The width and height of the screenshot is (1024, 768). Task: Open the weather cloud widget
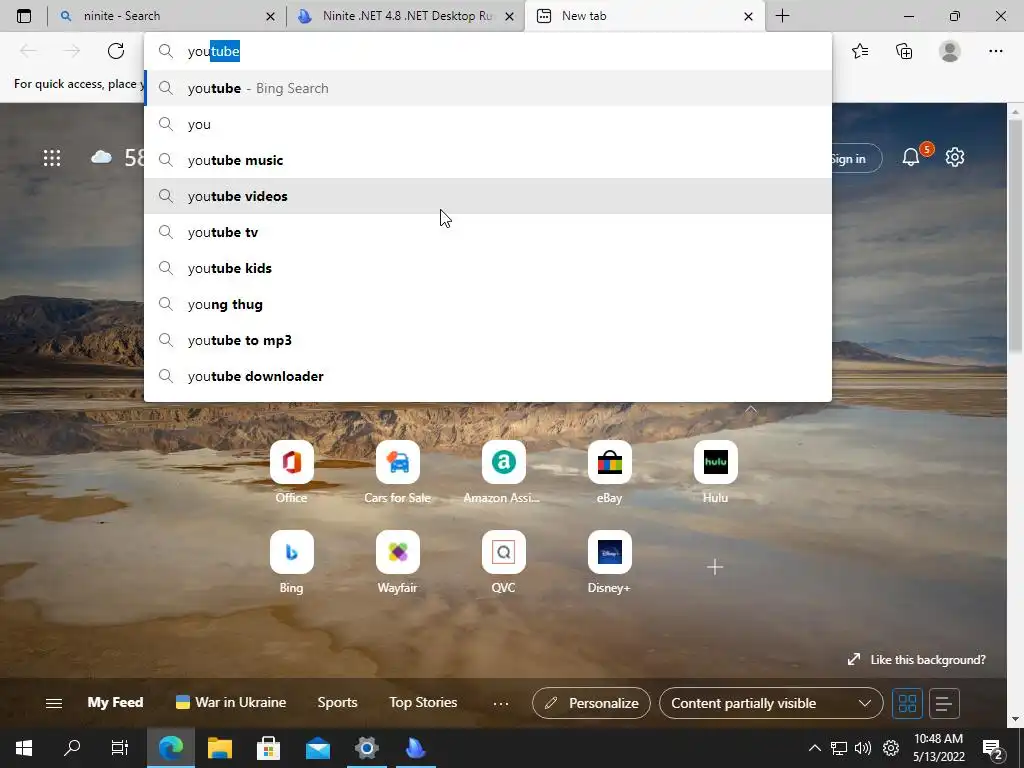101,157
